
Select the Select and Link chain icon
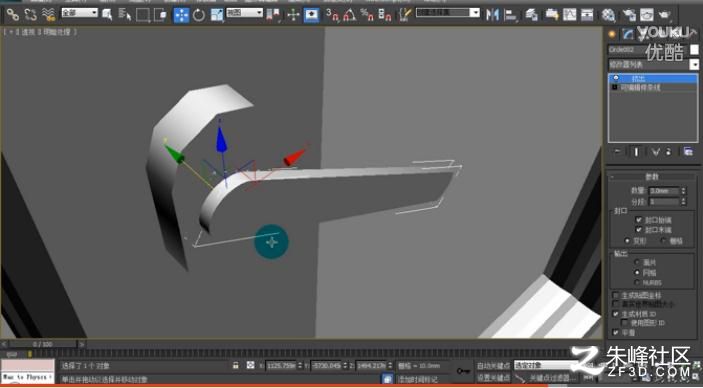(13, 15)
